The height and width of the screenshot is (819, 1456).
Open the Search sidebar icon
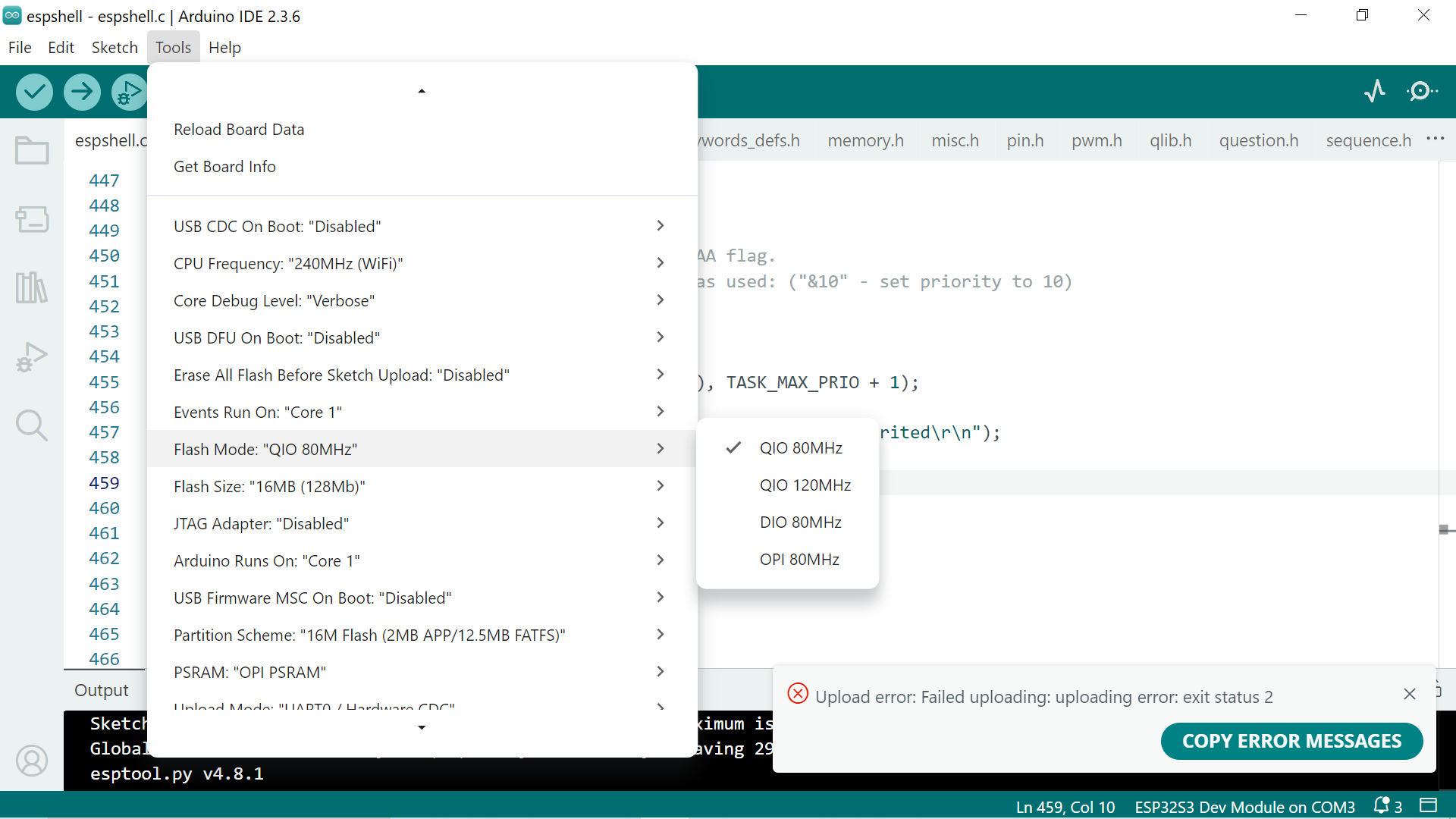click(x=32, y=425)
